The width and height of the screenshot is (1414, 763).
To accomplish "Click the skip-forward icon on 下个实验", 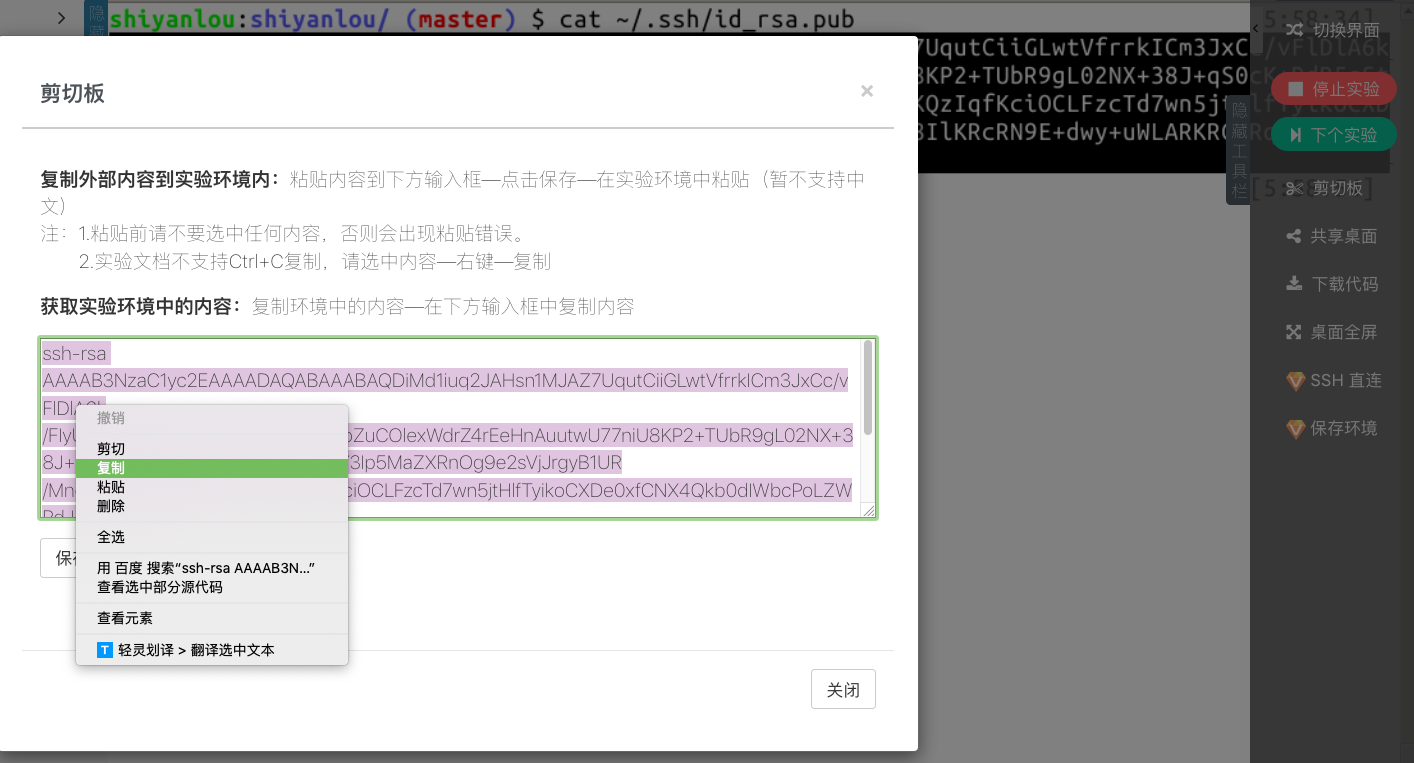I will coord(1295,134).
